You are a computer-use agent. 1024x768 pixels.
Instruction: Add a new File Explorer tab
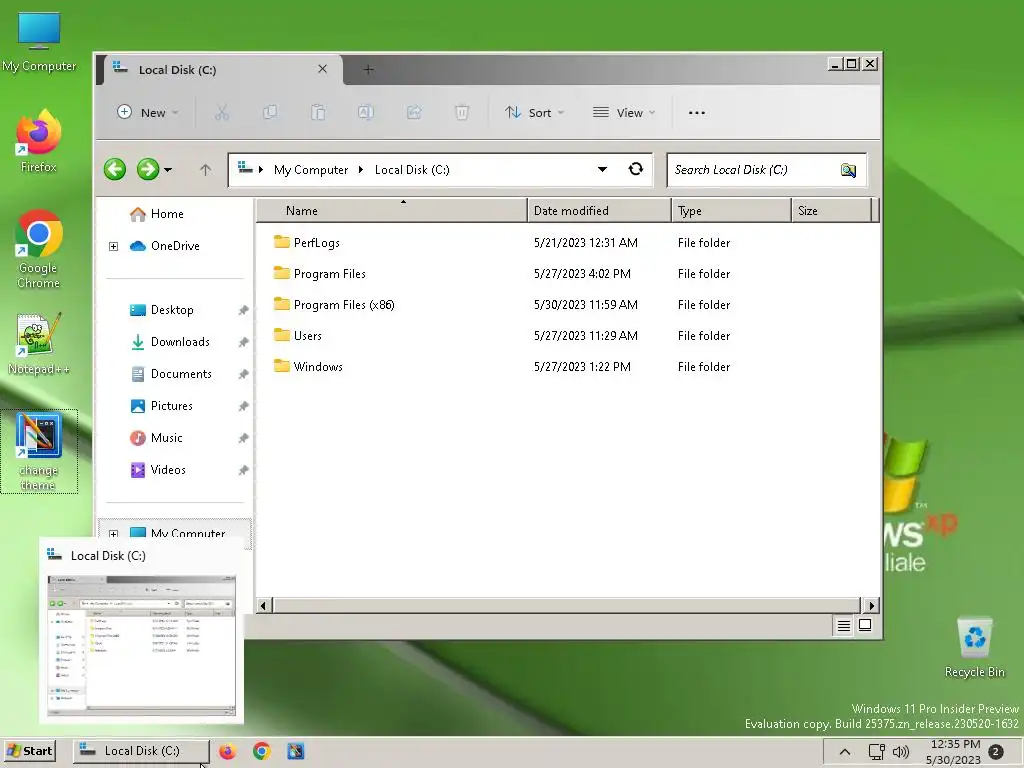[368, 69]
